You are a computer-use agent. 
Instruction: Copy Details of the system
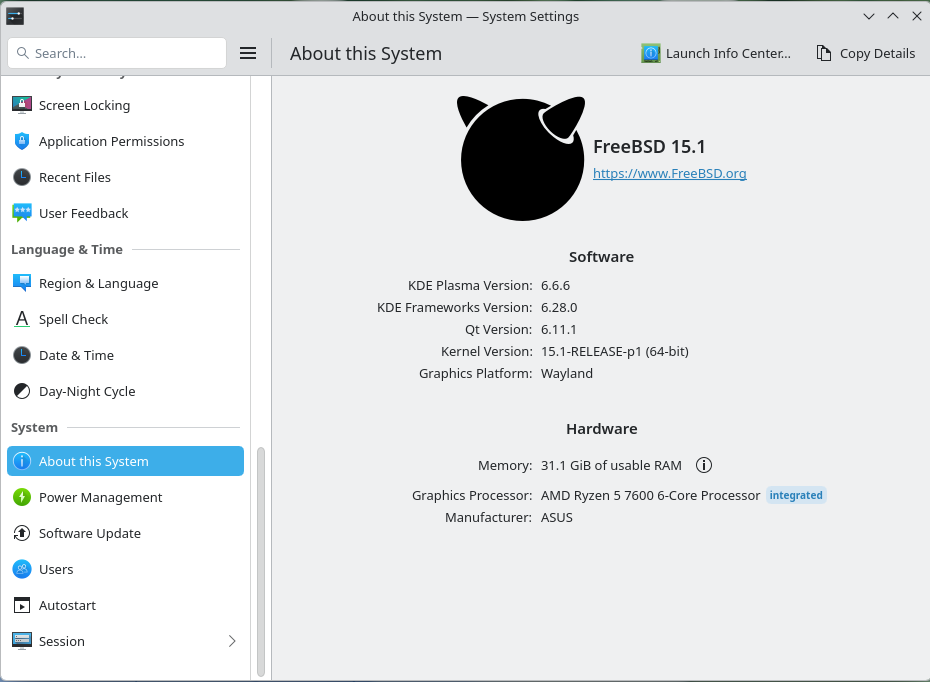click(x=866, y=53)
